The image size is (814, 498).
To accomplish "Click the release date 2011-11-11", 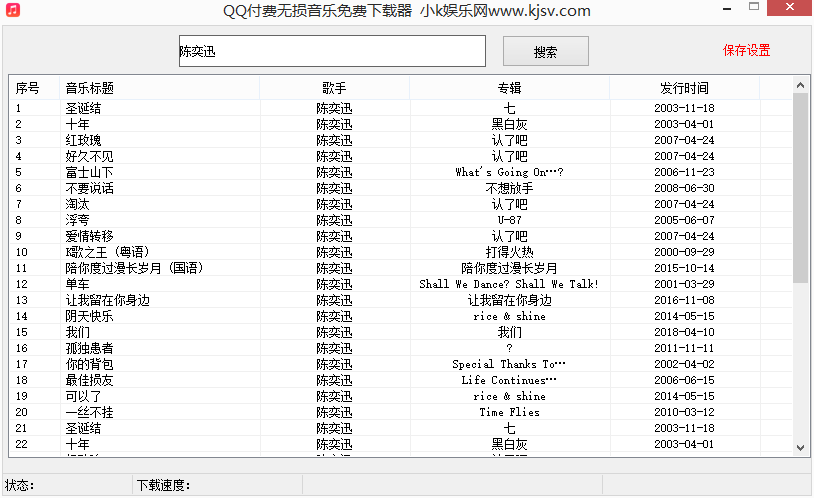I will click(x=684, y=348).
